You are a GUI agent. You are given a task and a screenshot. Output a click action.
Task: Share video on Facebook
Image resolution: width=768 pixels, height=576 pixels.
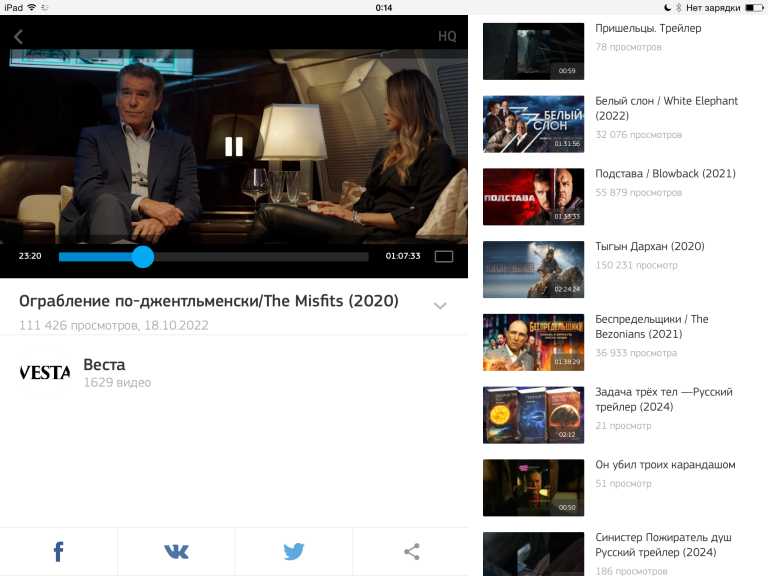(58, 552)
